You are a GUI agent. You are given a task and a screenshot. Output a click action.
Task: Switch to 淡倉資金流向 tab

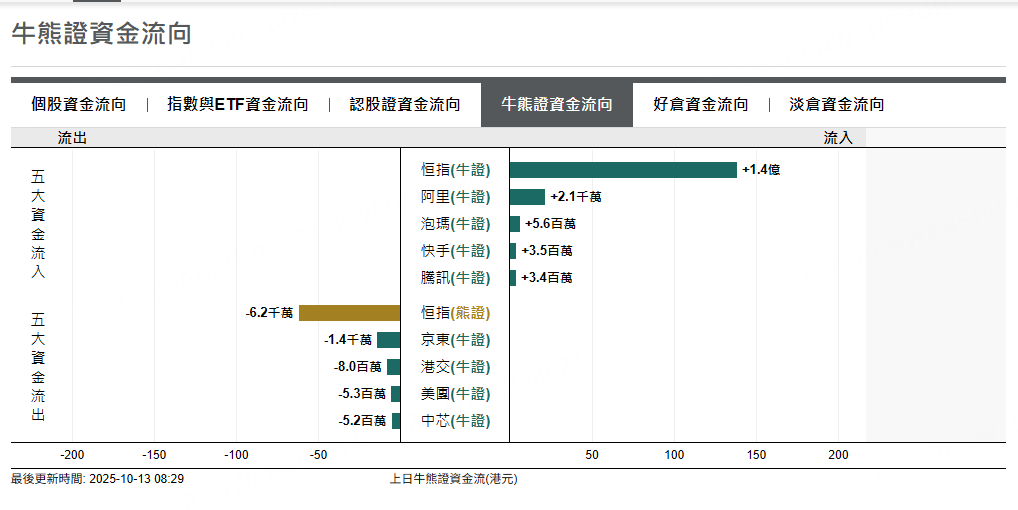pyautogui.click(x=836, y=104)
